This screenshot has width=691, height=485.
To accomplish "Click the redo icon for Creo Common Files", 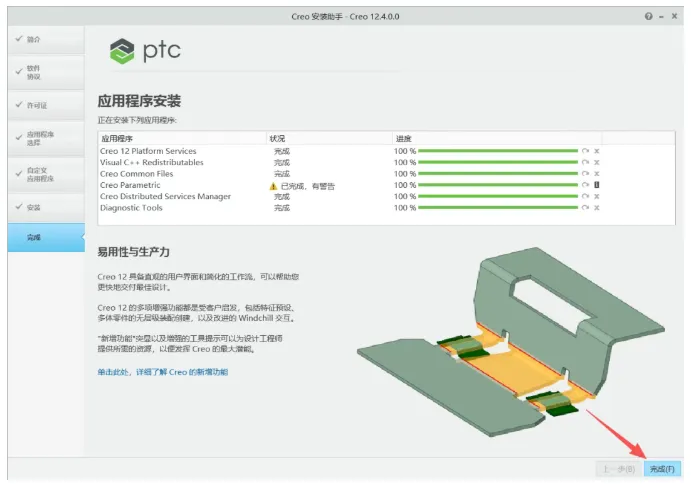I will [x=585, y=174].
